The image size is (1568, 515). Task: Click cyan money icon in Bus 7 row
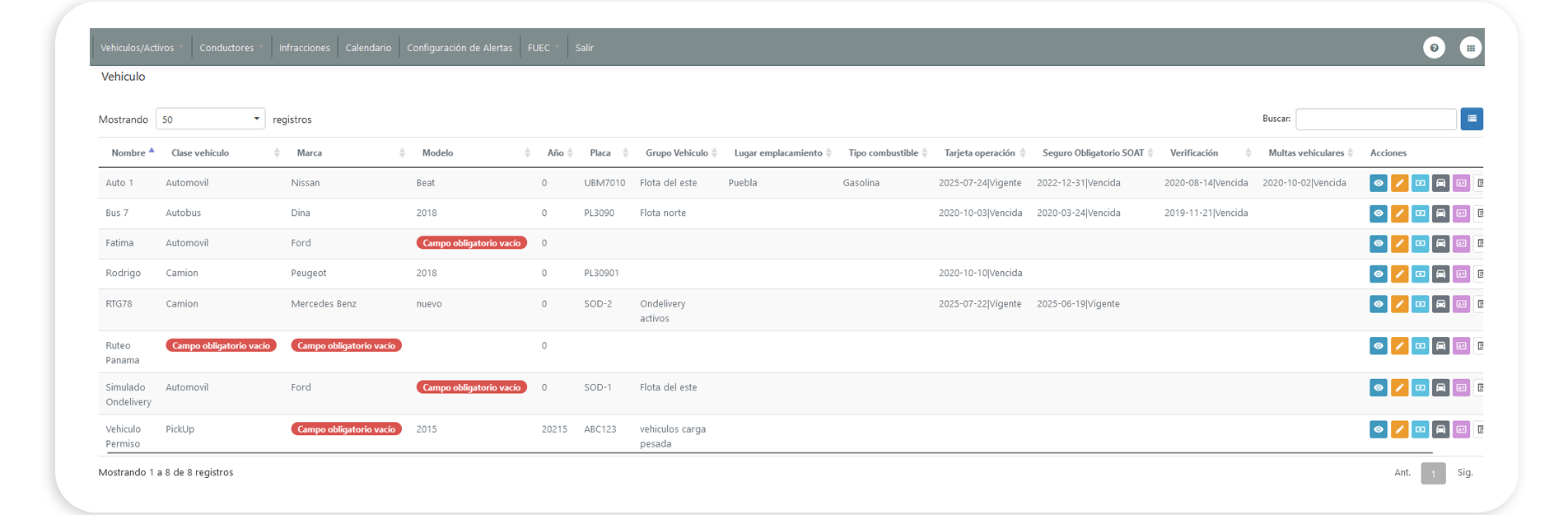click(1420, 213)
